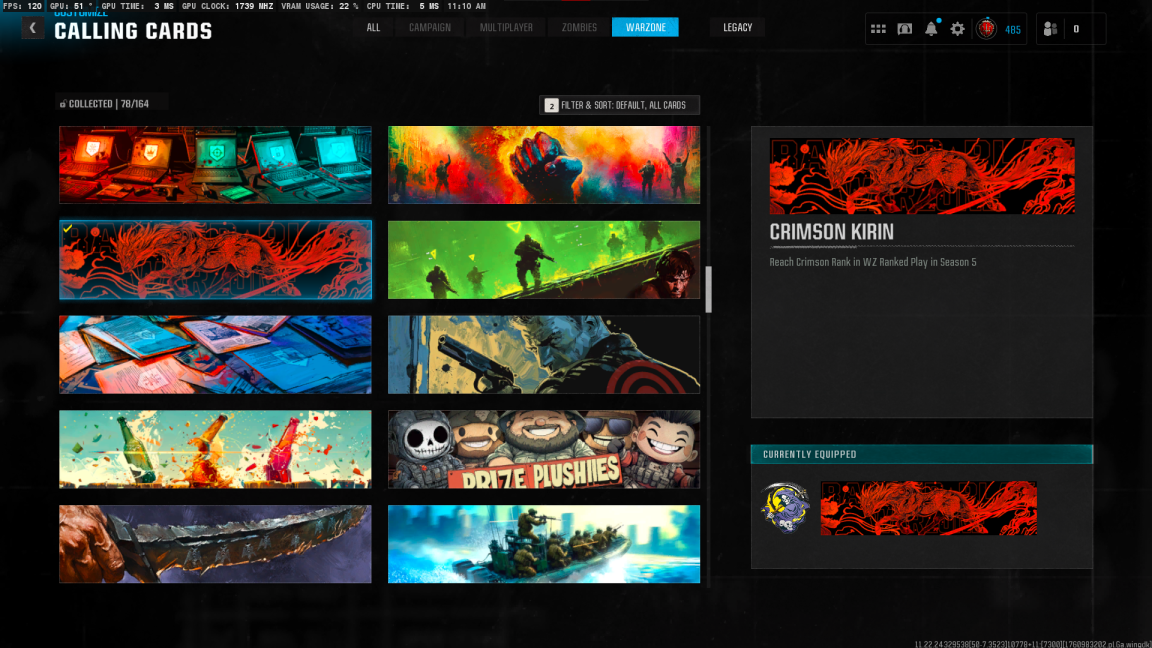
Task: Select the Prize Plushies calling card
Action: coord(544,449)
